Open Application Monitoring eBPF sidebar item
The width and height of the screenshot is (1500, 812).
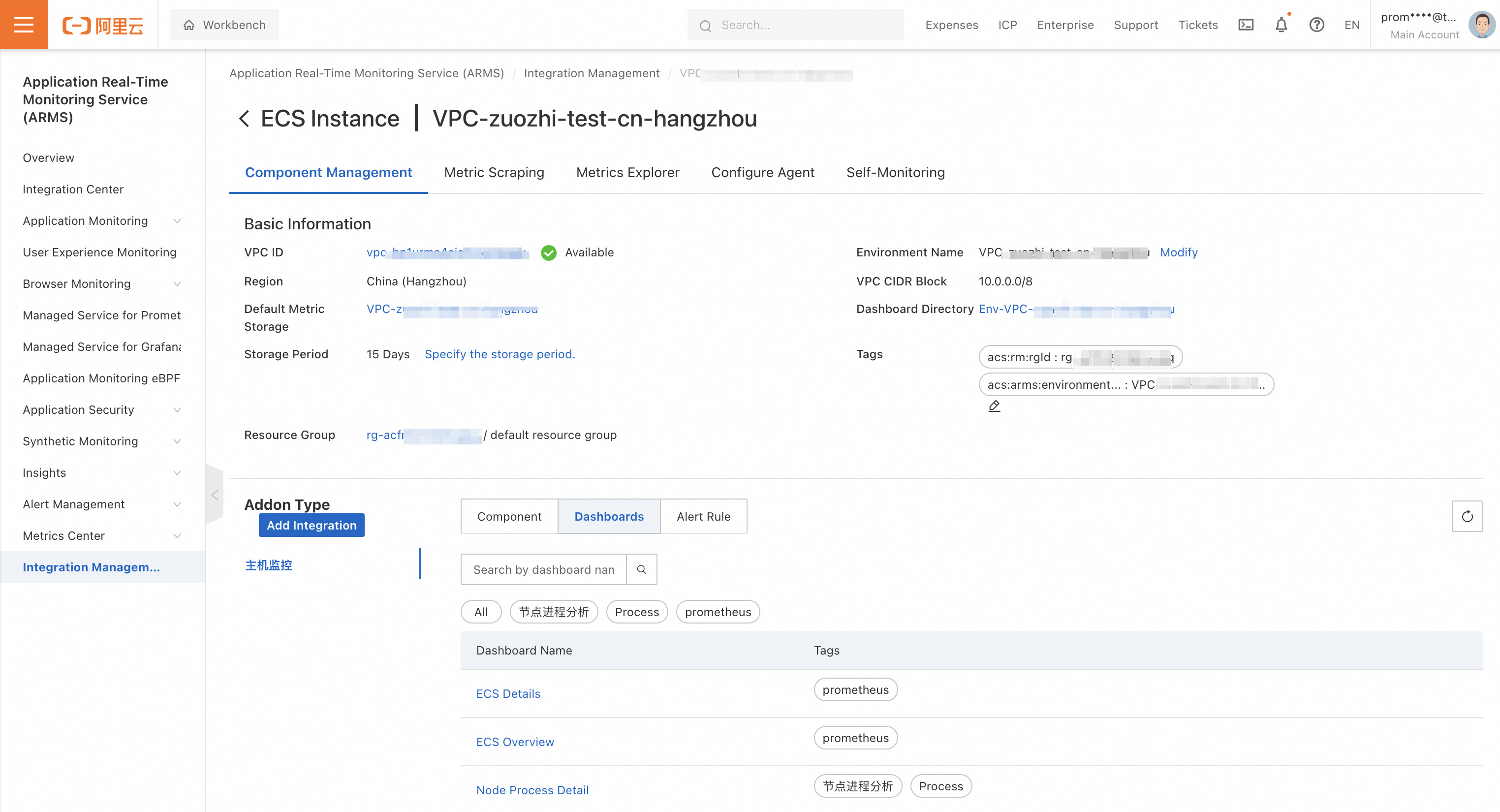101,378
